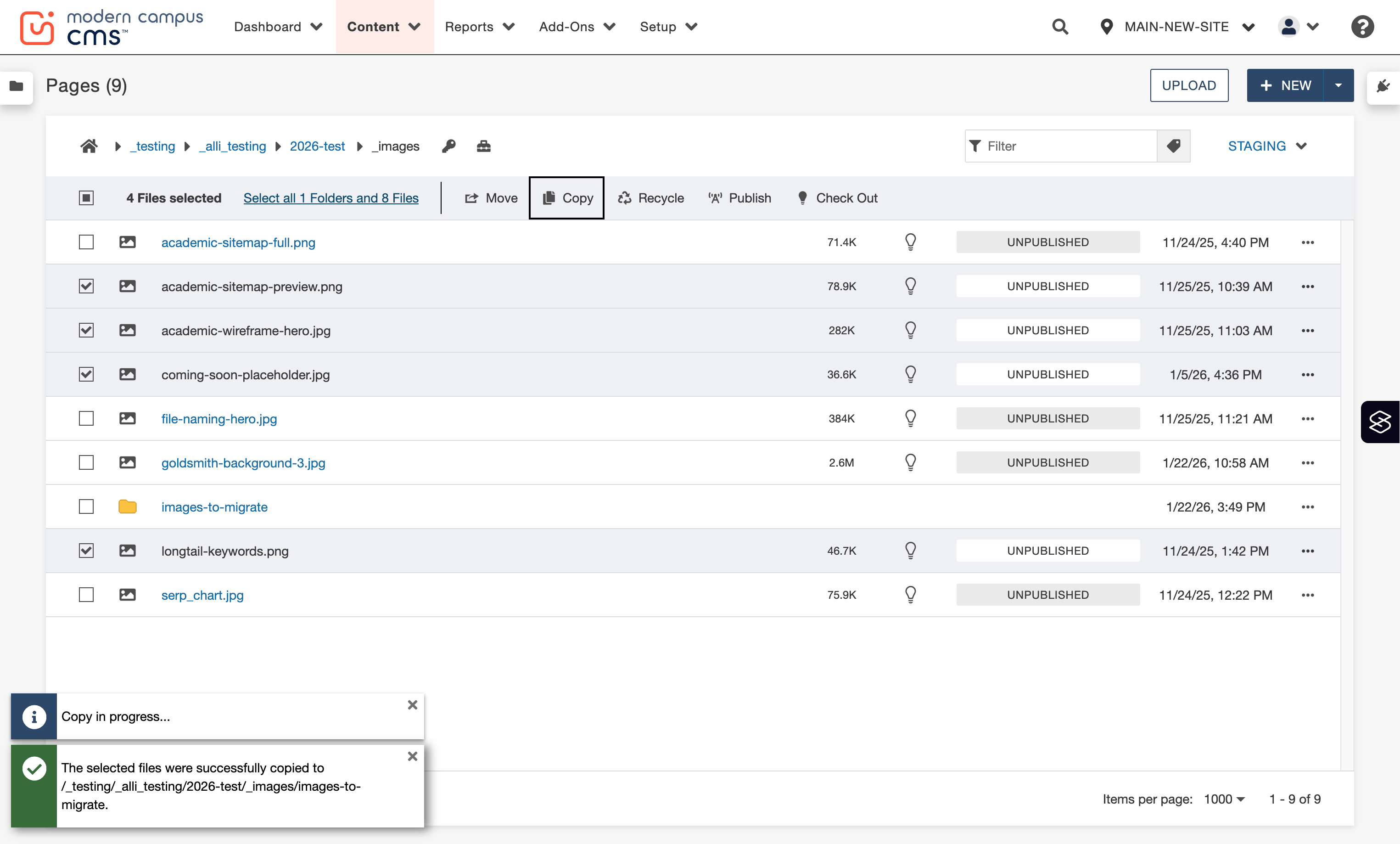Open the MAIN-NEW-SITE site selector dropdown
The width and height of the screenshot is (1400, 844).
[1177, 27]
